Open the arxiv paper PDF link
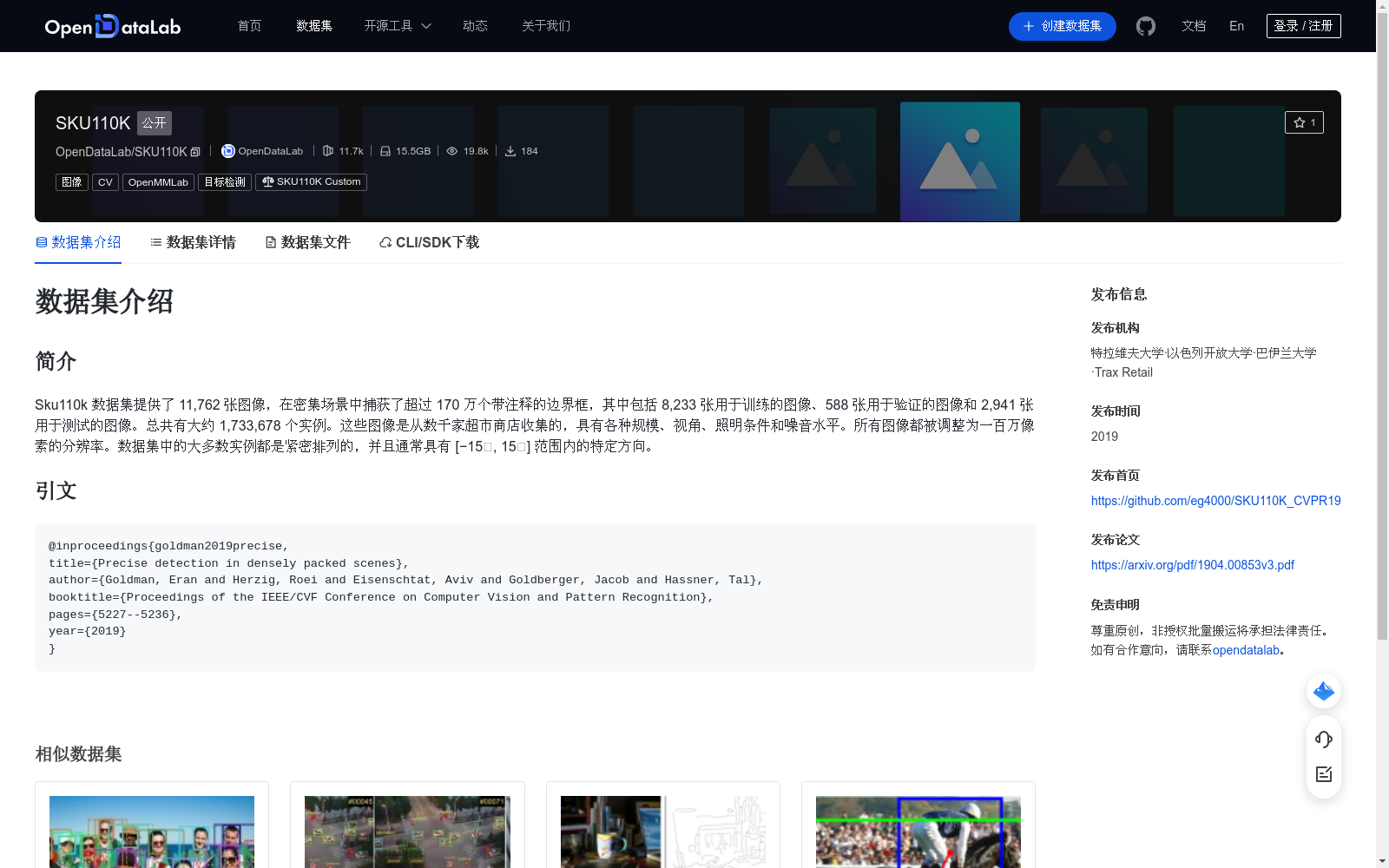The width and height of the screenshot is (1389, 868). click(x=1192, y=564)
